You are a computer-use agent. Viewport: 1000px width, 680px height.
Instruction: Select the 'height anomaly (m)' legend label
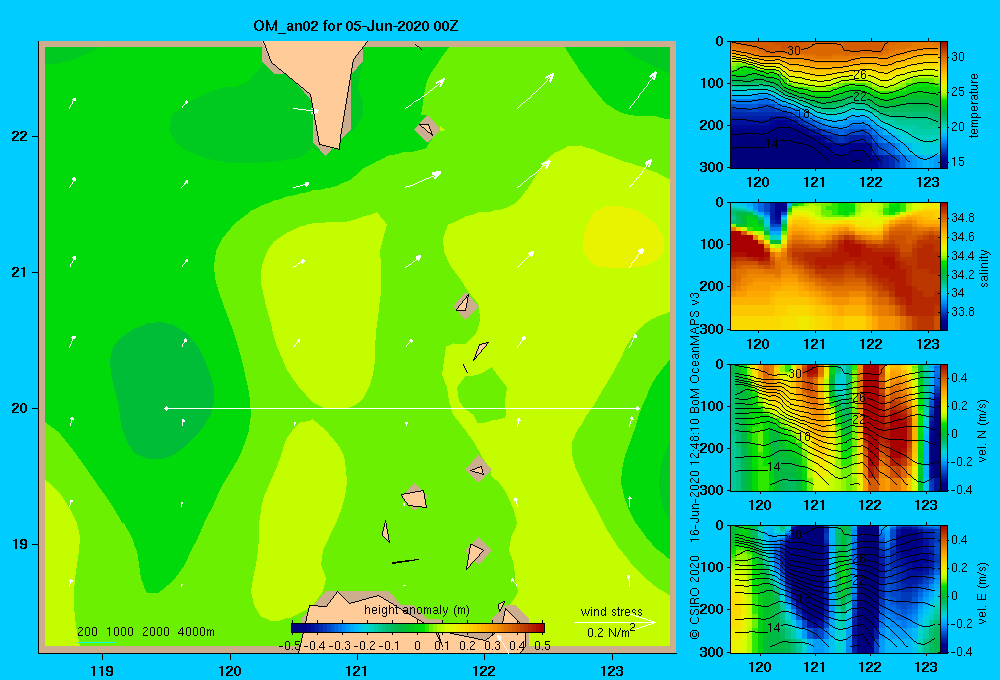point(417,610)
